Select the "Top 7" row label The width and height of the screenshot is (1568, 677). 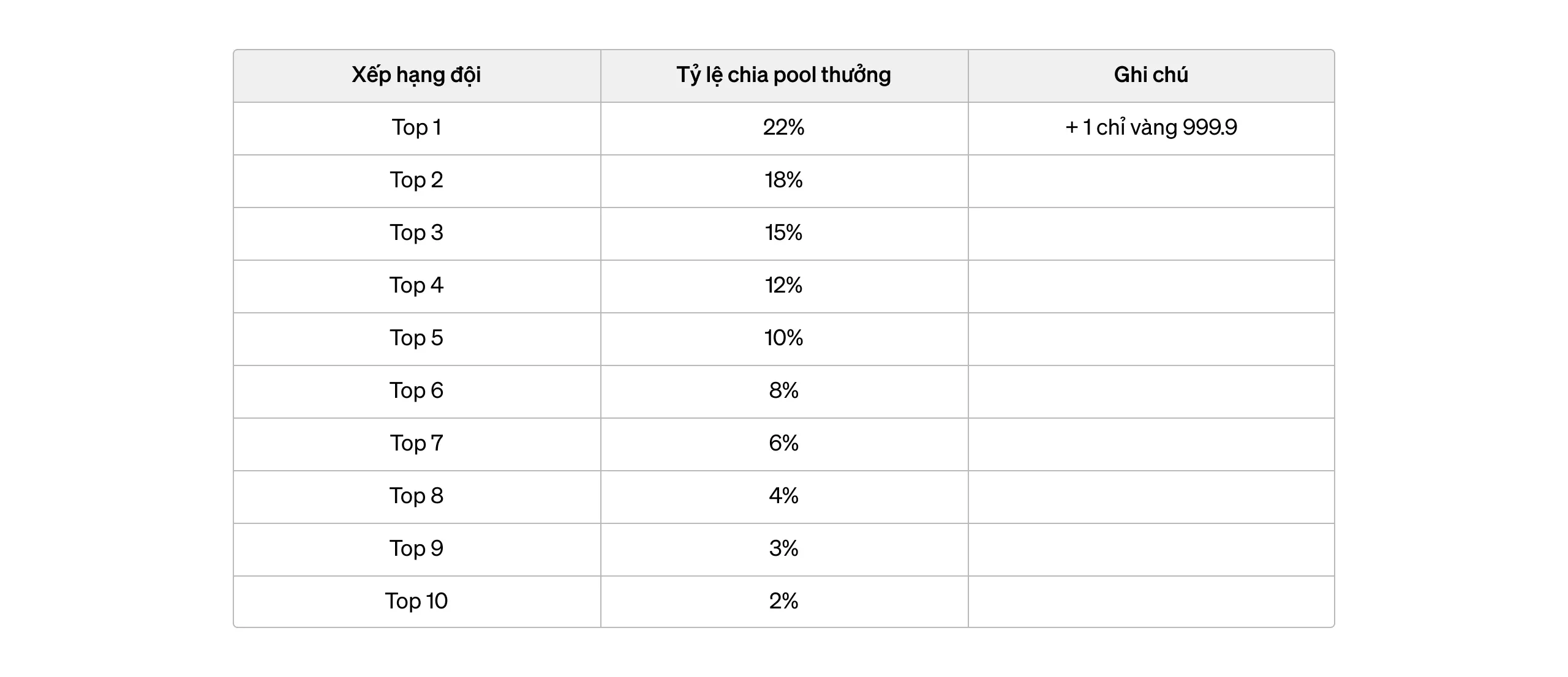click(417, 444)
